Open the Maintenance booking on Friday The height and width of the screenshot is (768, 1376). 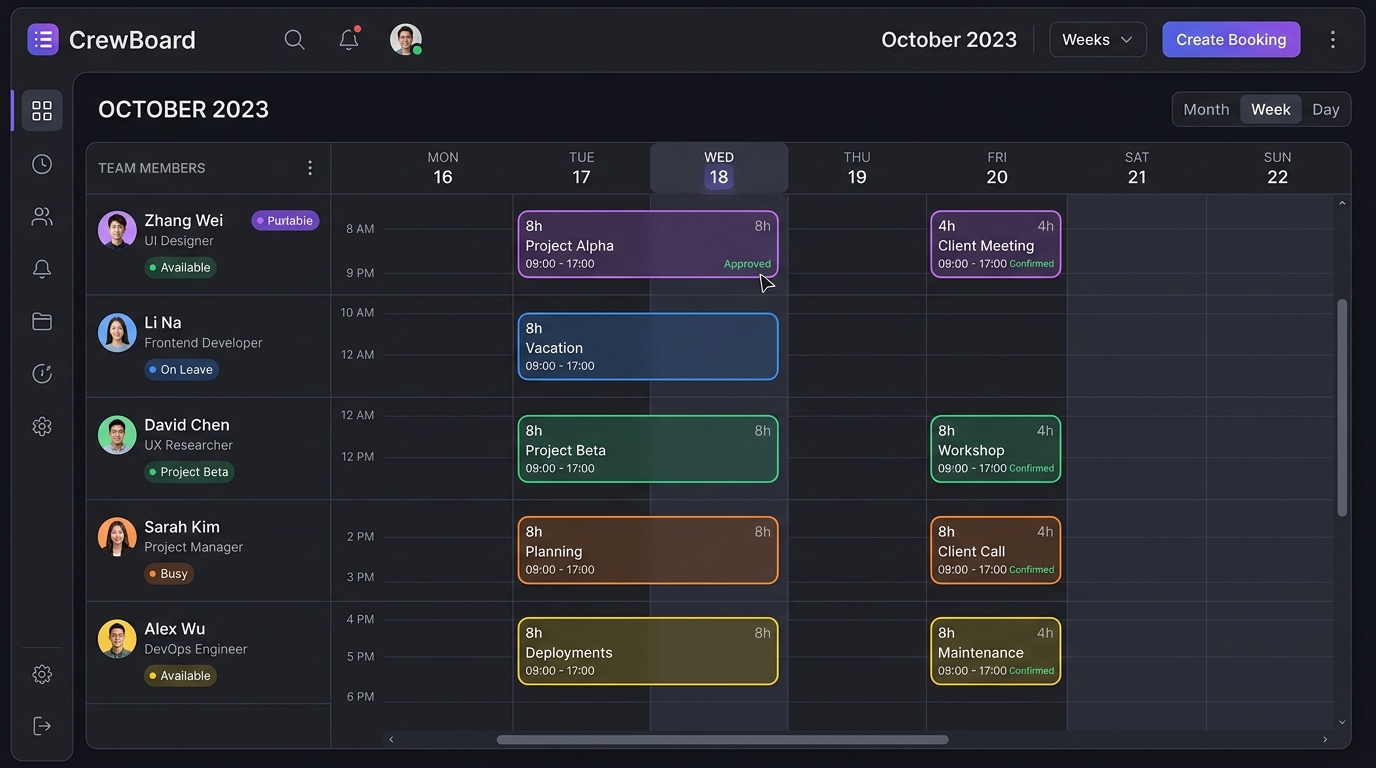point(996,651)
